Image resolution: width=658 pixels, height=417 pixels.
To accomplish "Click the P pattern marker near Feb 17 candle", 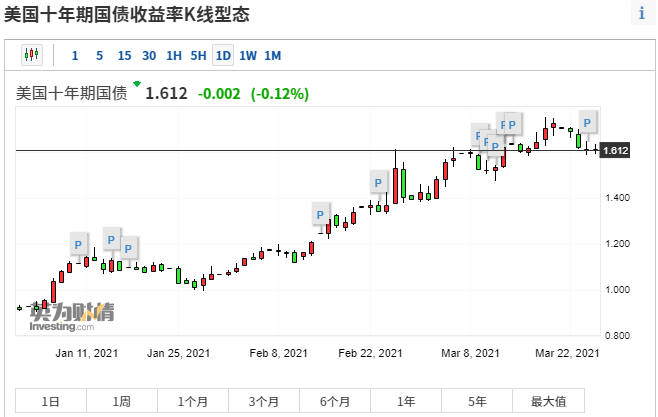I will [x=320, y=214].
